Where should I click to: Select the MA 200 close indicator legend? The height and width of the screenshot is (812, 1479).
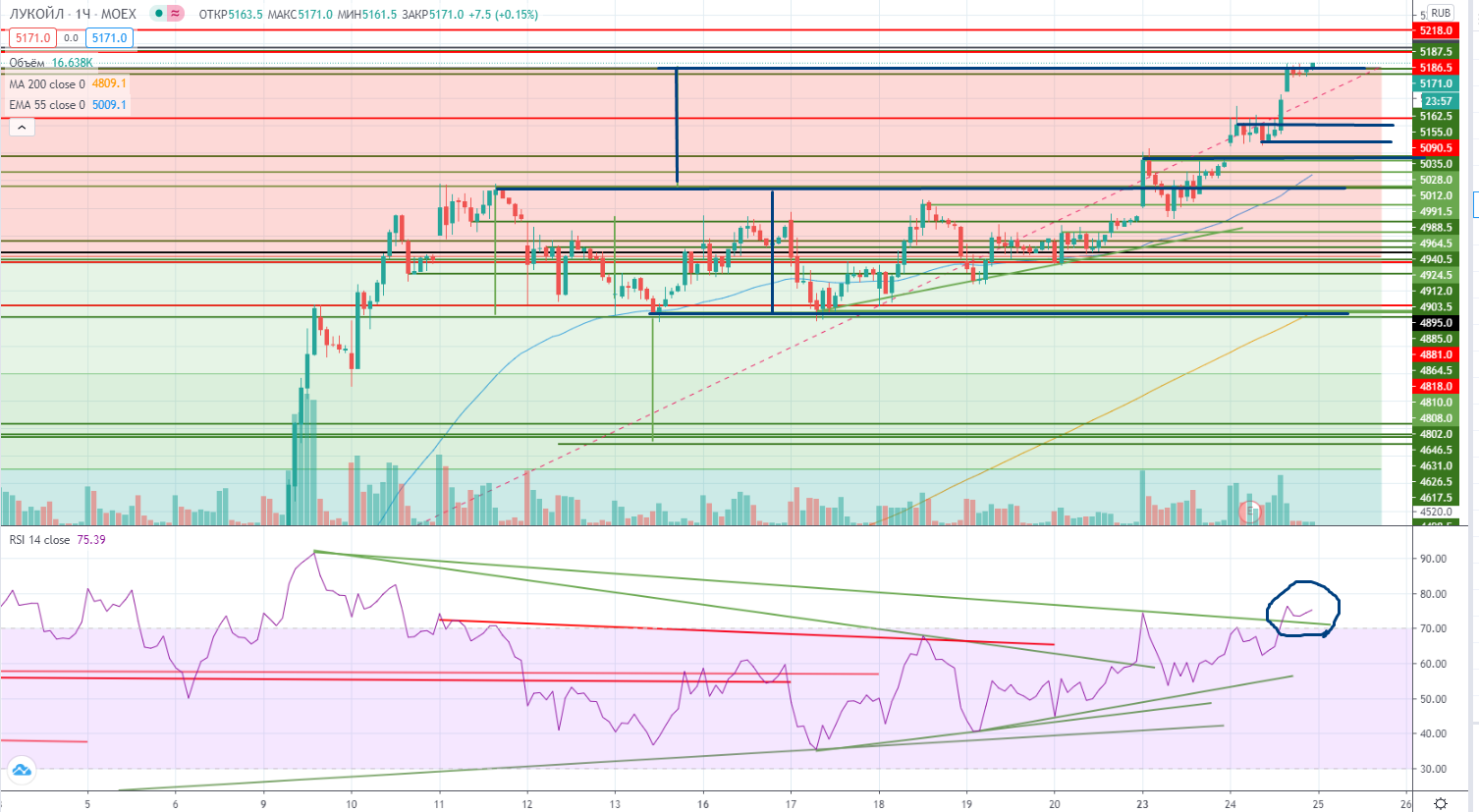(x=47, y=84)
